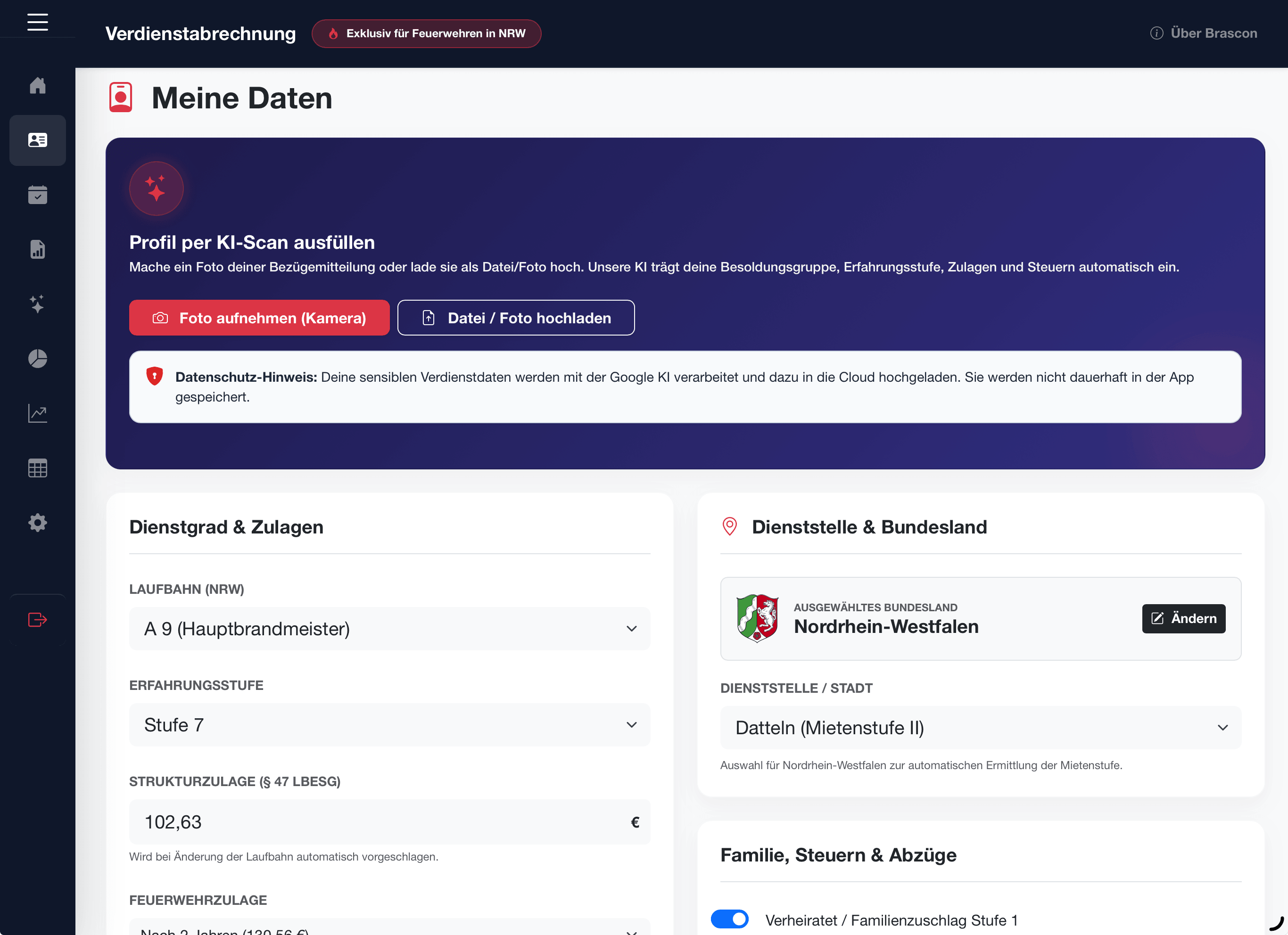
Task: Click the Strukturzulage 102,63 input field
Action: click(389, 821)
